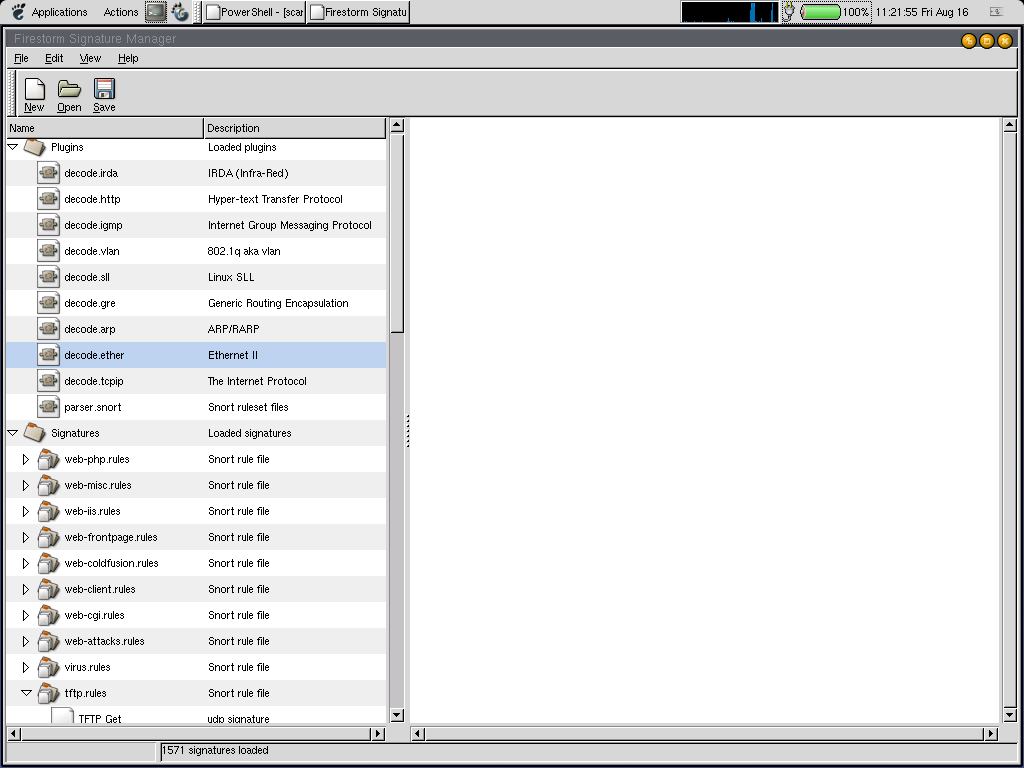
Task: Click the web-frontpage.rules file icon
Action: click(48, 537)
